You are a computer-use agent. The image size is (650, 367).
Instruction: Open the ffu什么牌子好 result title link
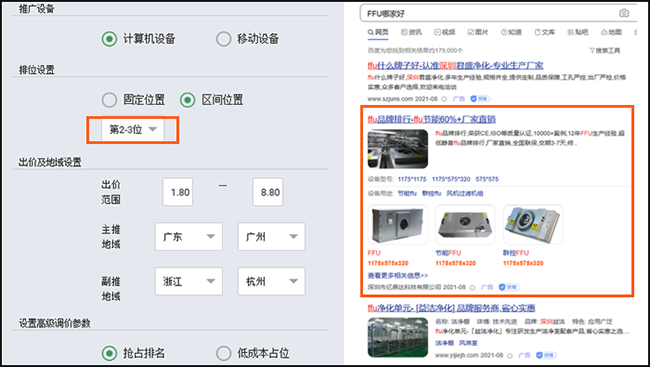tap(455, 66)
